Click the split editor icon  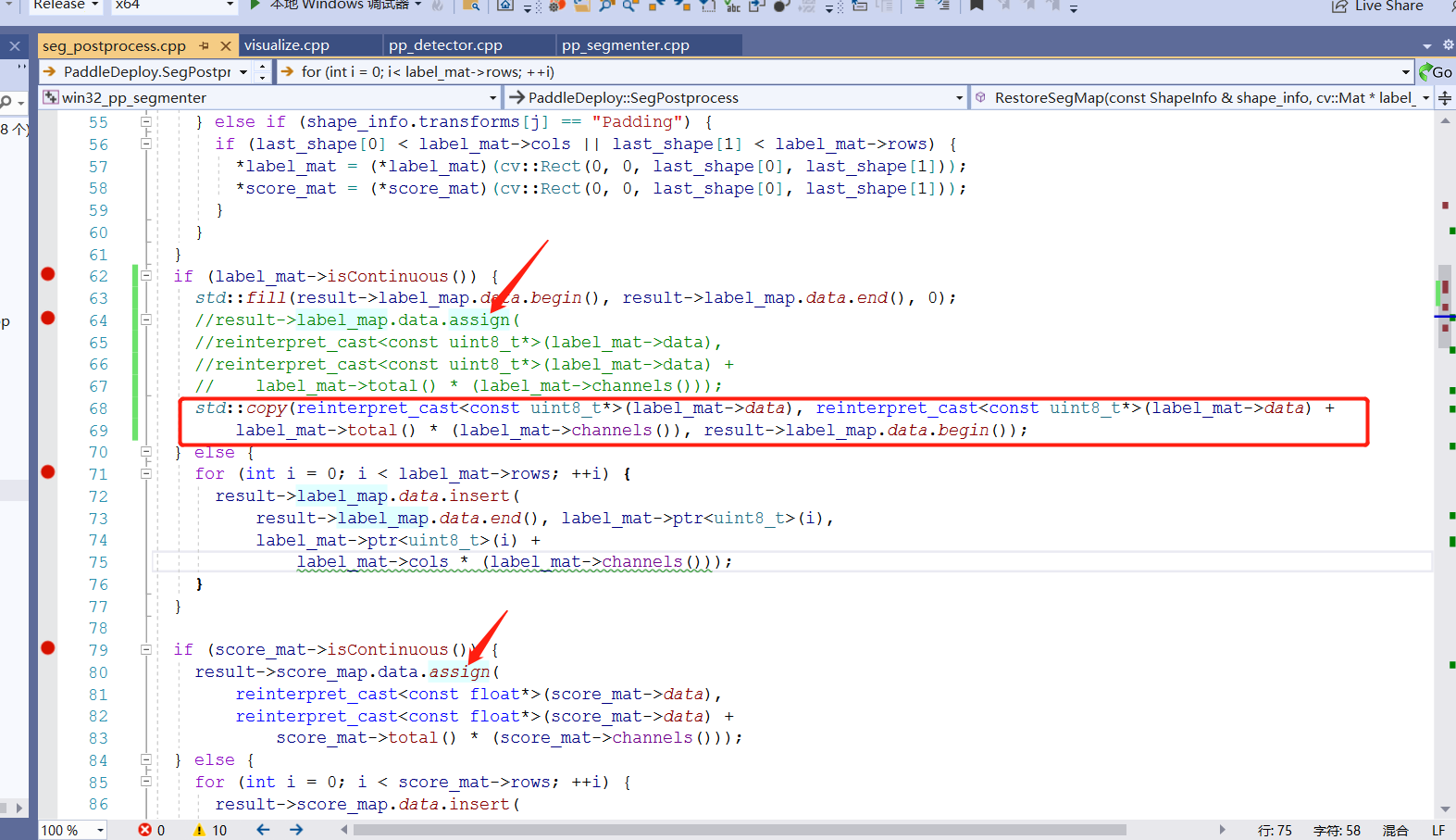click(x=1445, y=97)
